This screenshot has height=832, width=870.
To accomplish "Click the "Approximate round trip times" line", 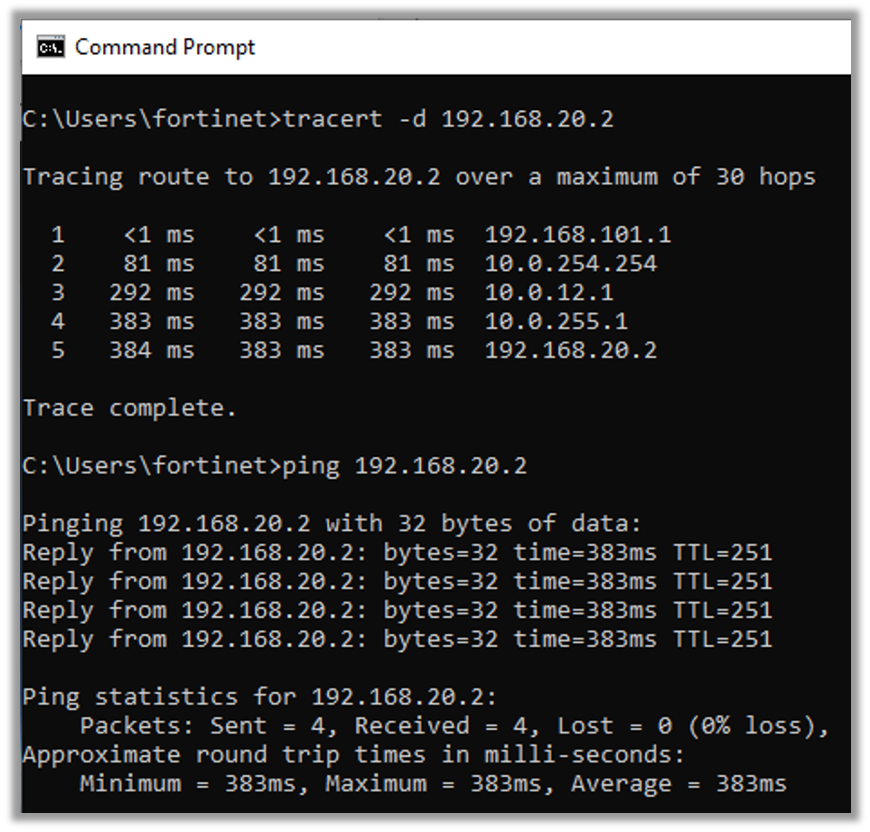I will click(x=354, y=754).
